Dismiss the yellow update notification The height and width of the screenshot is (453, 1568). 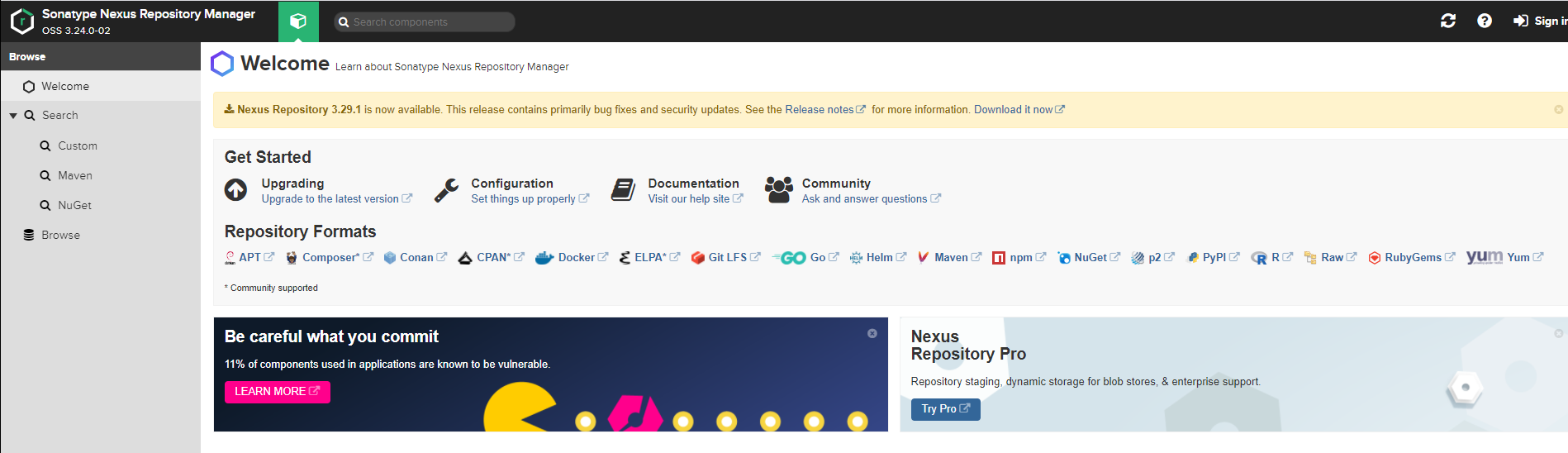pyautogui.click(x=1558, y=109)
